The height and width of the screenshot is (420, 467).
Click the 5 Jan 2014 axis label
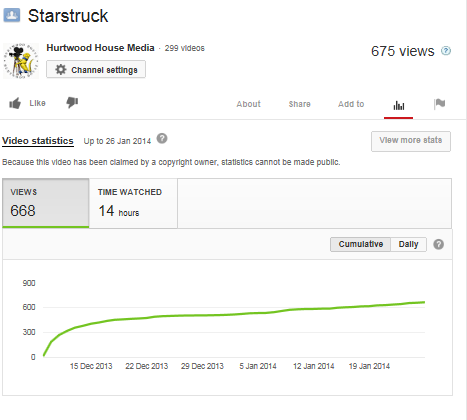point(258,366)
